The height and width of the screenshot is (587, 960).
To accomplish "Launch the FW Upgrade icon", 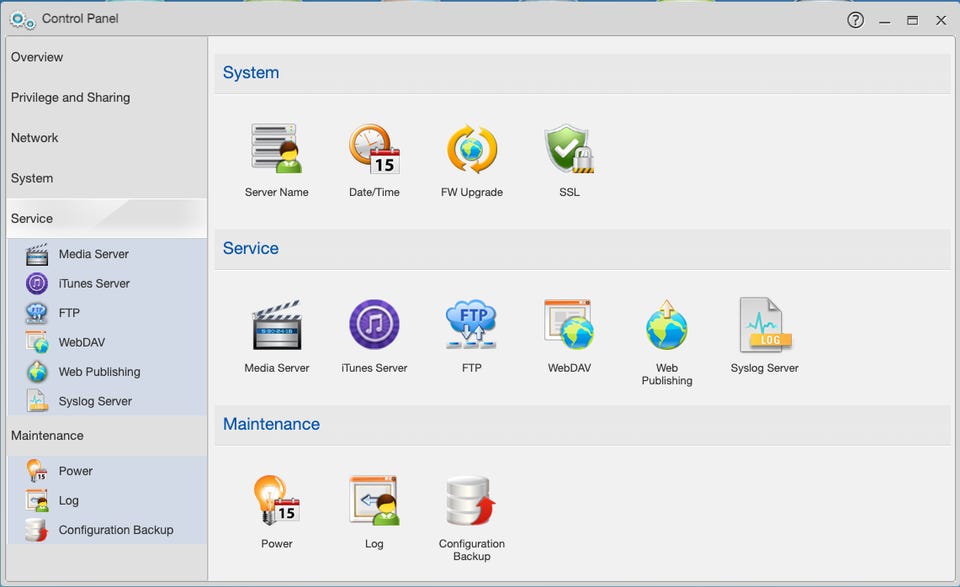I will pos(471,149).
